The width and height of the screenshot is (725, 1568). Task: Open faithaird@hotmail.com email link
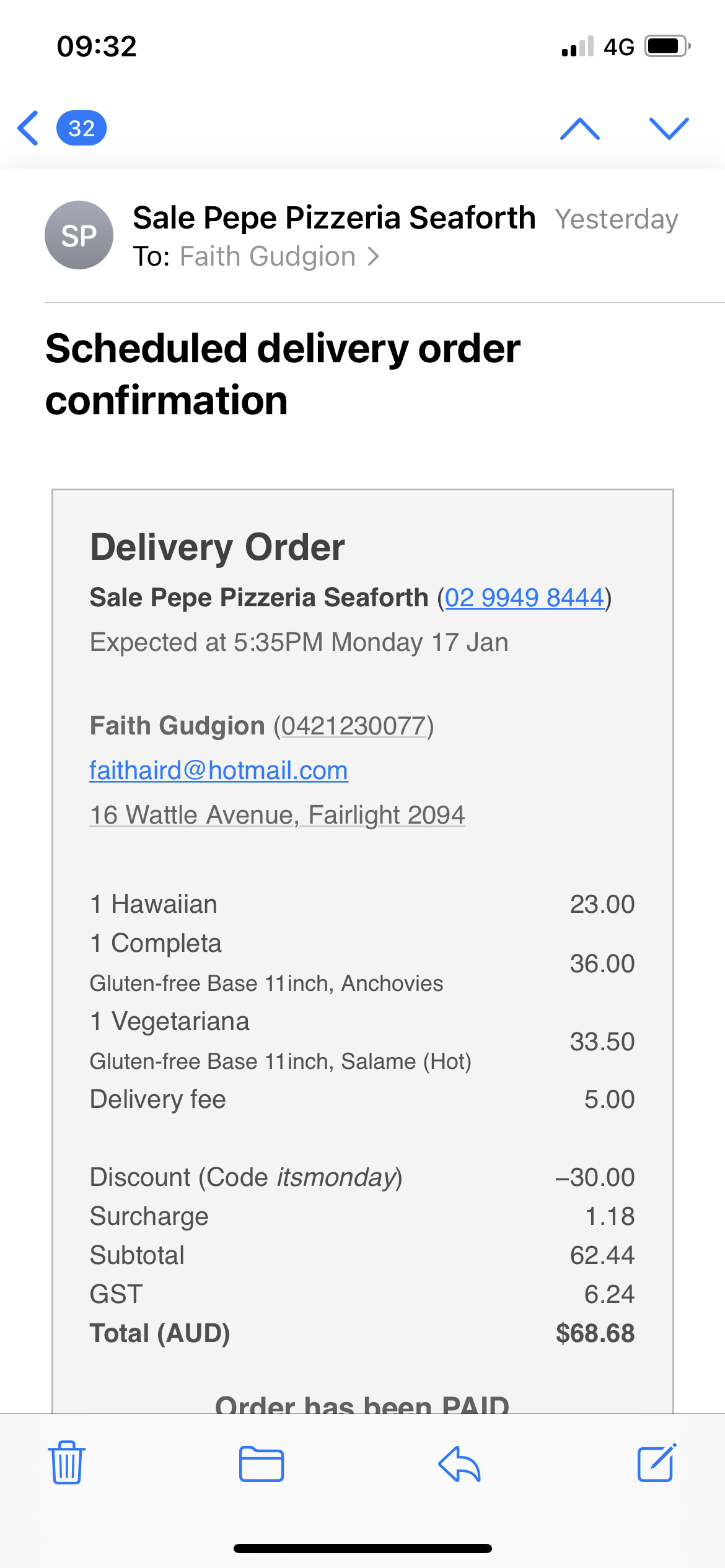point(219,770)
